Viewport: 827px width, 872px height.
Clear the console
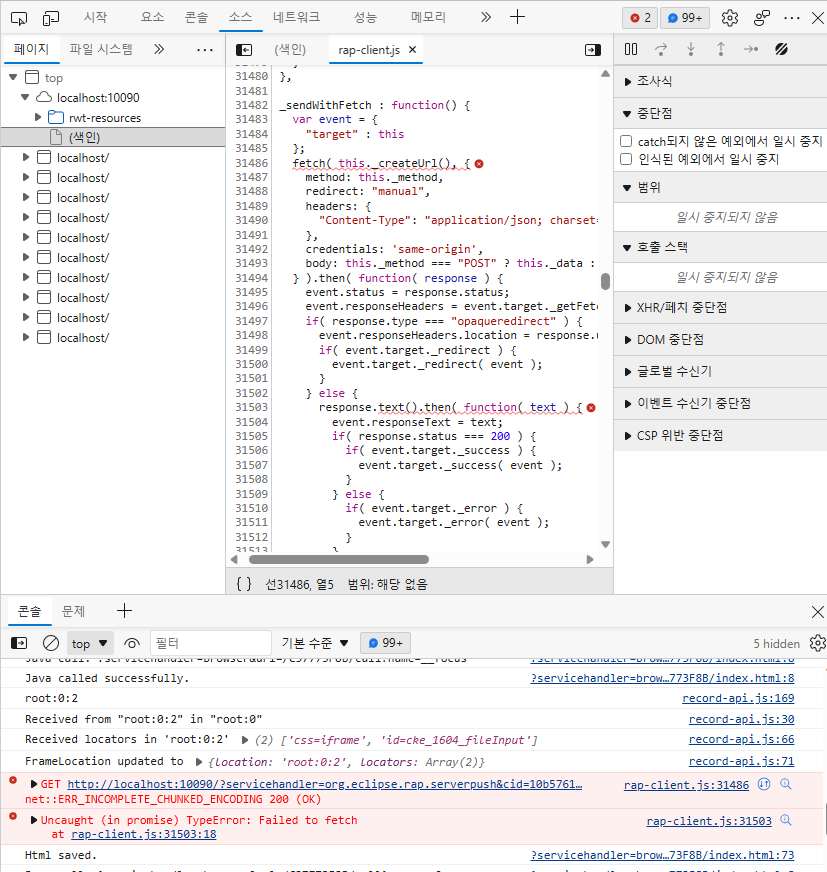tap(51, 643)
